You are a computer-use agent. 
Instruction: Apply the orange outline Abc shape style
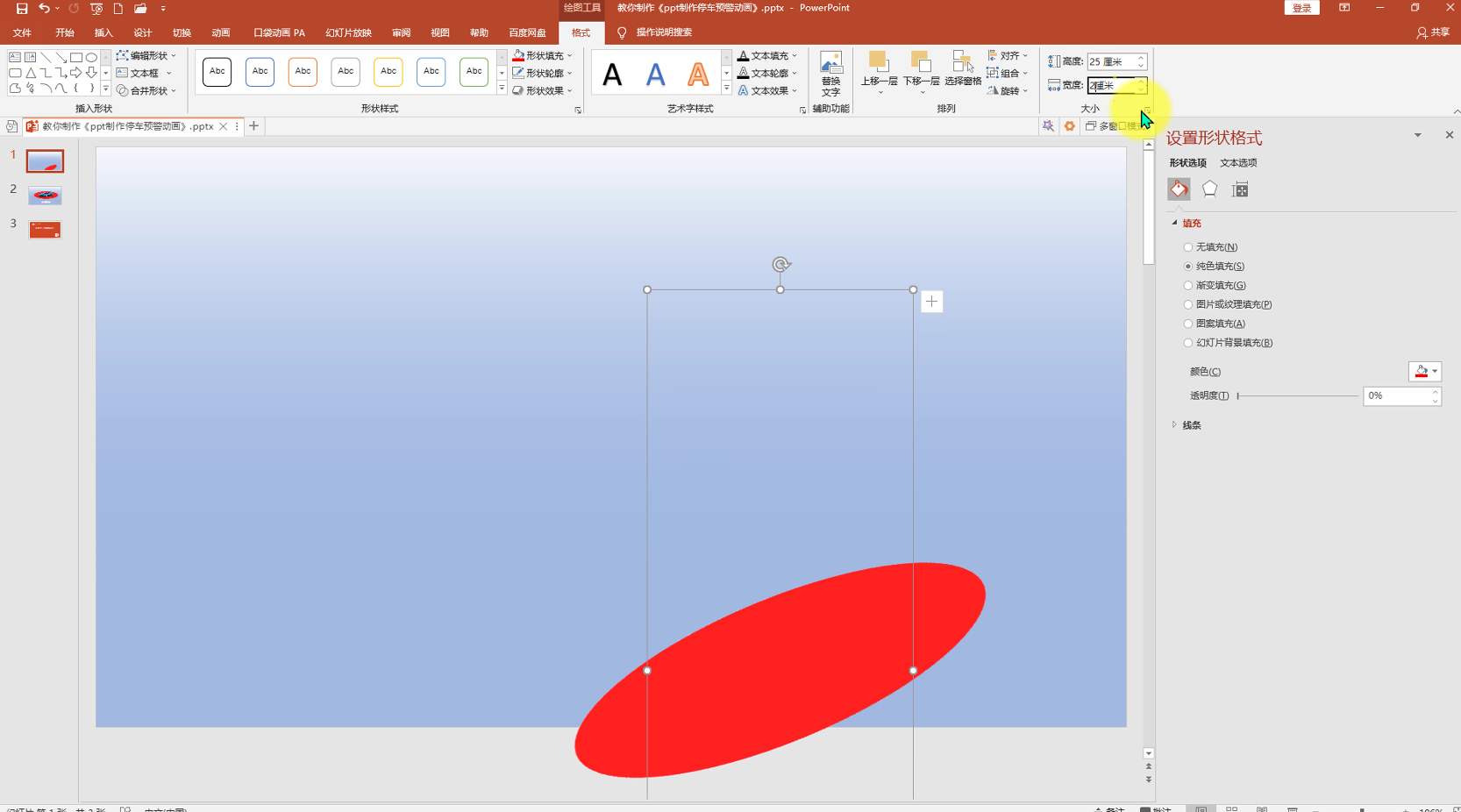coord(303,71)
